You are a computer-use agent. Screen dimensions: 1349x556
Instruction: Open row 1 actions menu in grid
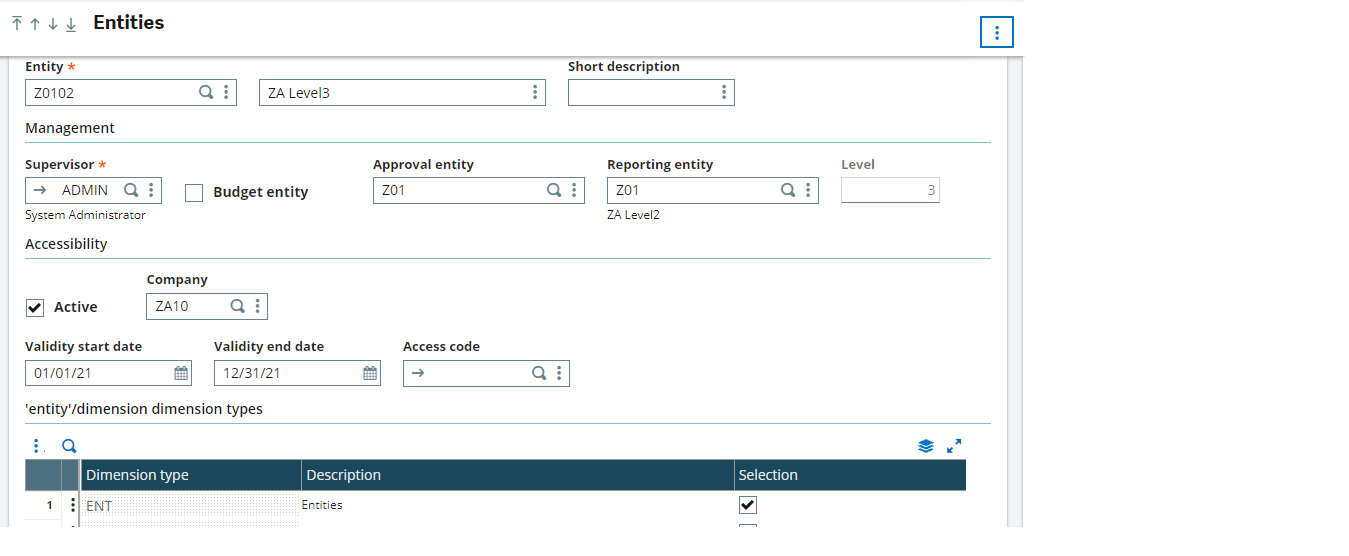tap(72, 505)
